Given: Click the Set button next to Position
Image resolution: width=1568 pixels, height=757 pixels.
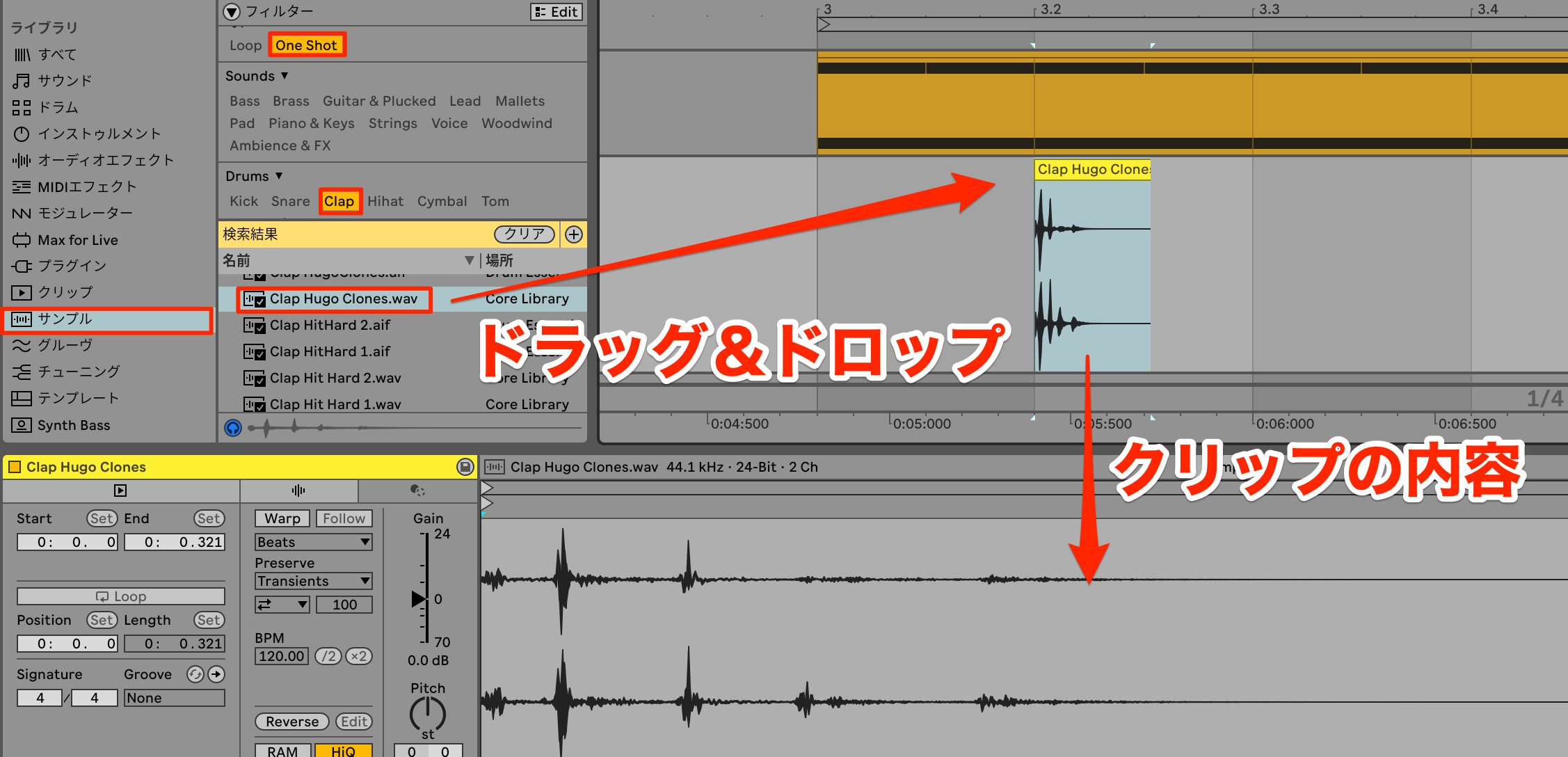Looking at the screenshot, I should 102,620.
